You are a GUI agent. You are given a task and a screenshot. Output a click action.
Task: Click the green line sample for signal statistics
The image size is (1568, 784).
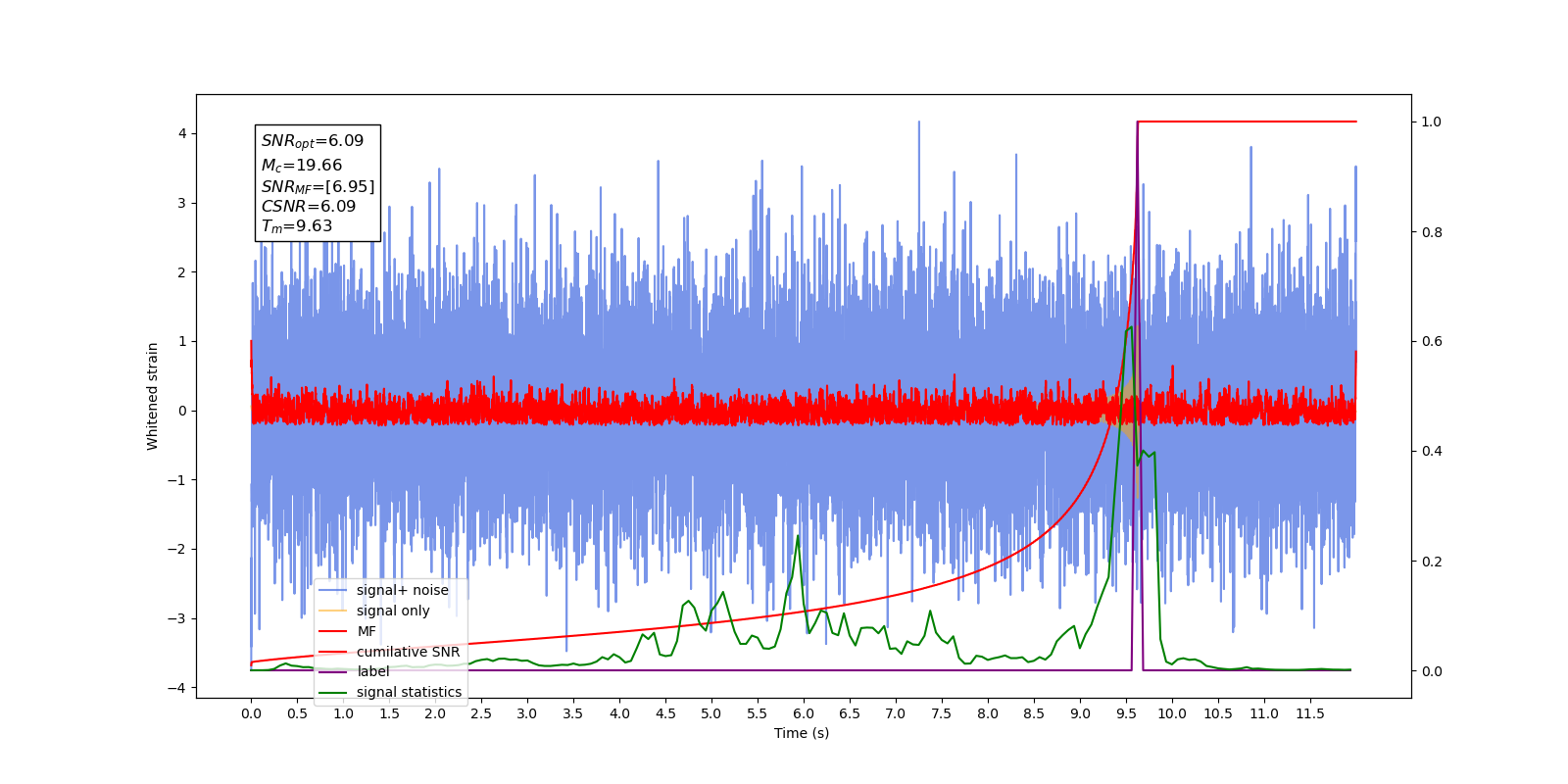click(x=333, y=692)
